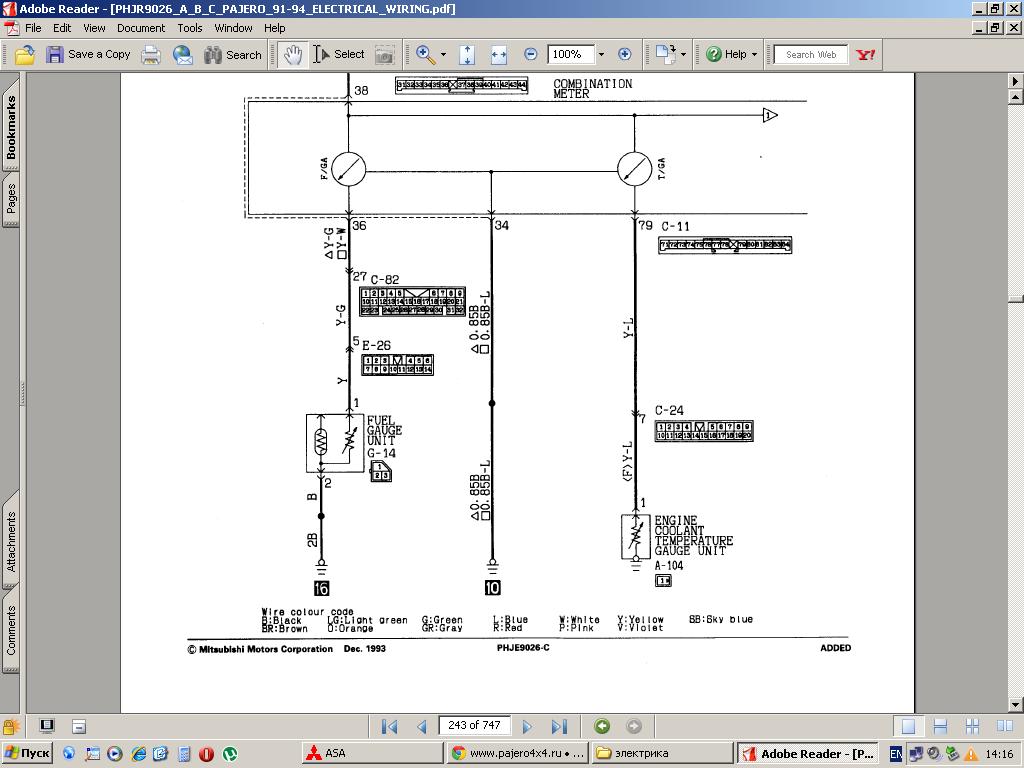1024x768 pixels.
Task: Enable Continuous page layout
Action: point(941,726)
